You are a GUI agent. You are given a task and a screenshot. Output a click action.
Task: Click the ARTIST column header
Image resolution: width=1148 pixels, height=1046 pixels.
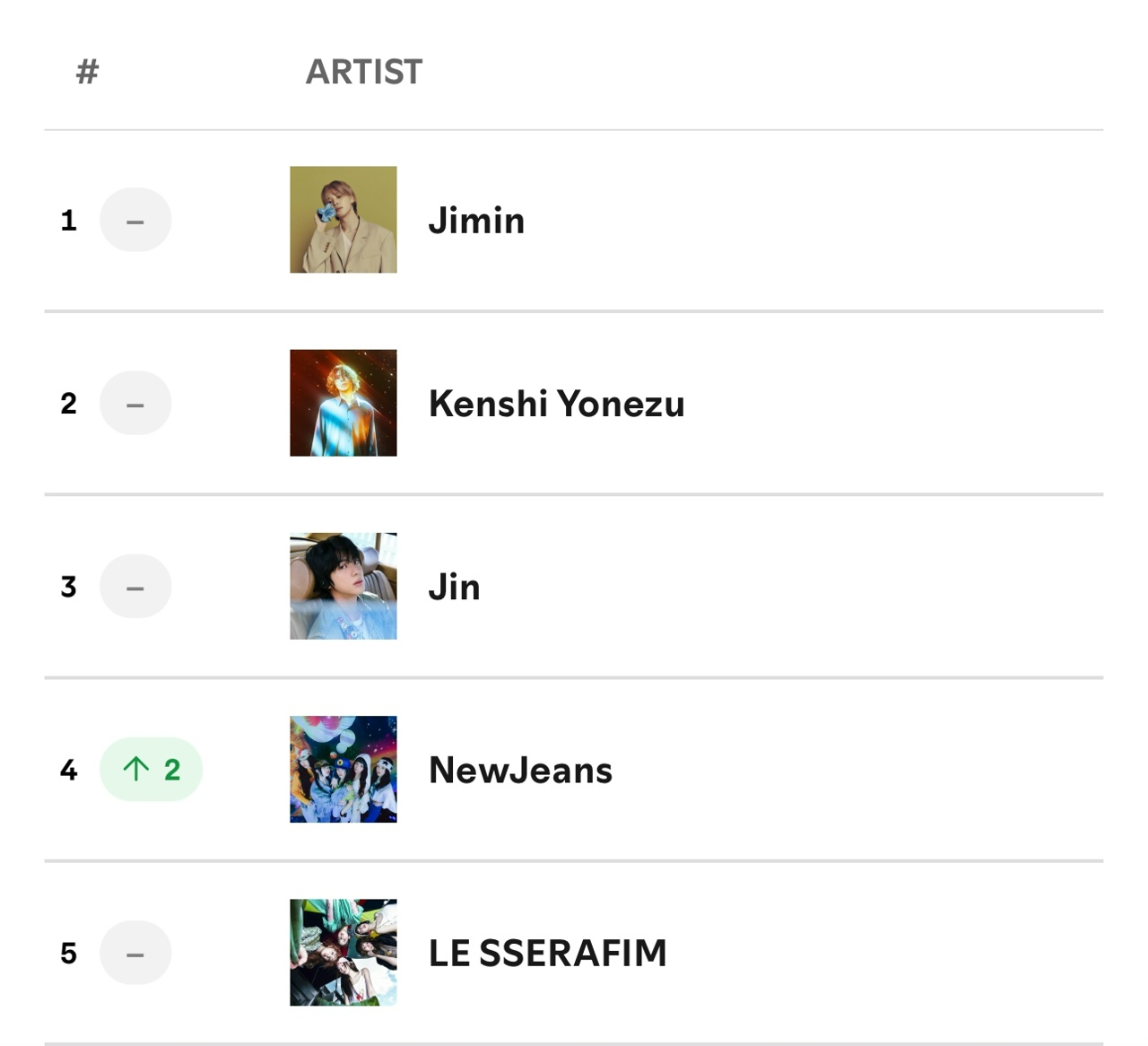[x=363, y=72]
